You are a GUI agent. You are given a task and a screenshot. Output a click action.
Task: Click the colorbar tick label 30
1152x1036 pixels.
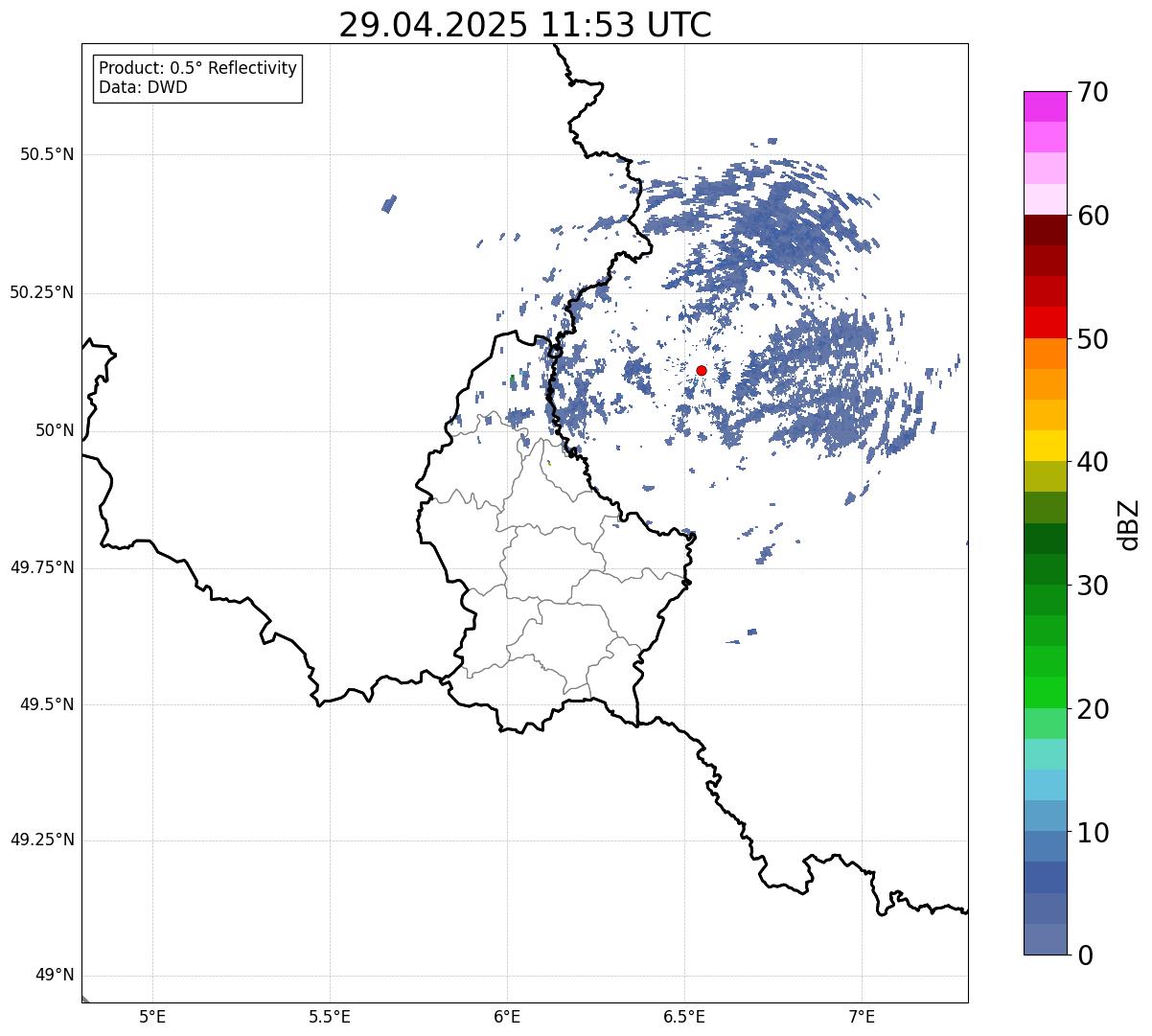[x=1093, y=586]
